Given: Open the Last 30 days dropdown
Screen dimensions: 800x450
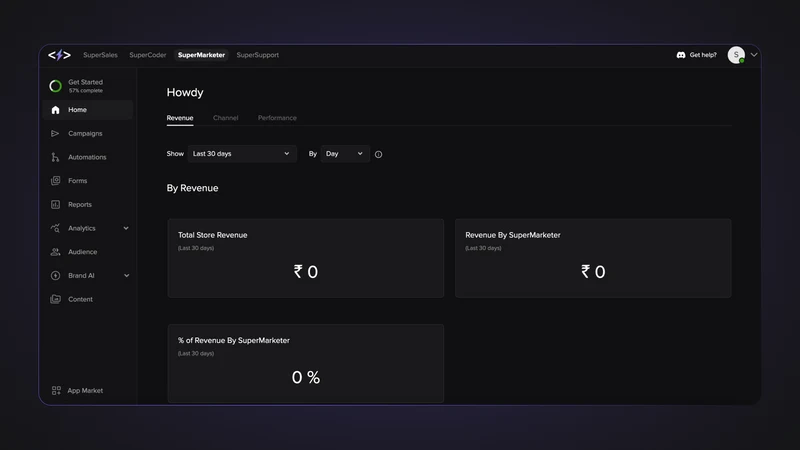Looking at the screenshot, I should pos(242,154).
